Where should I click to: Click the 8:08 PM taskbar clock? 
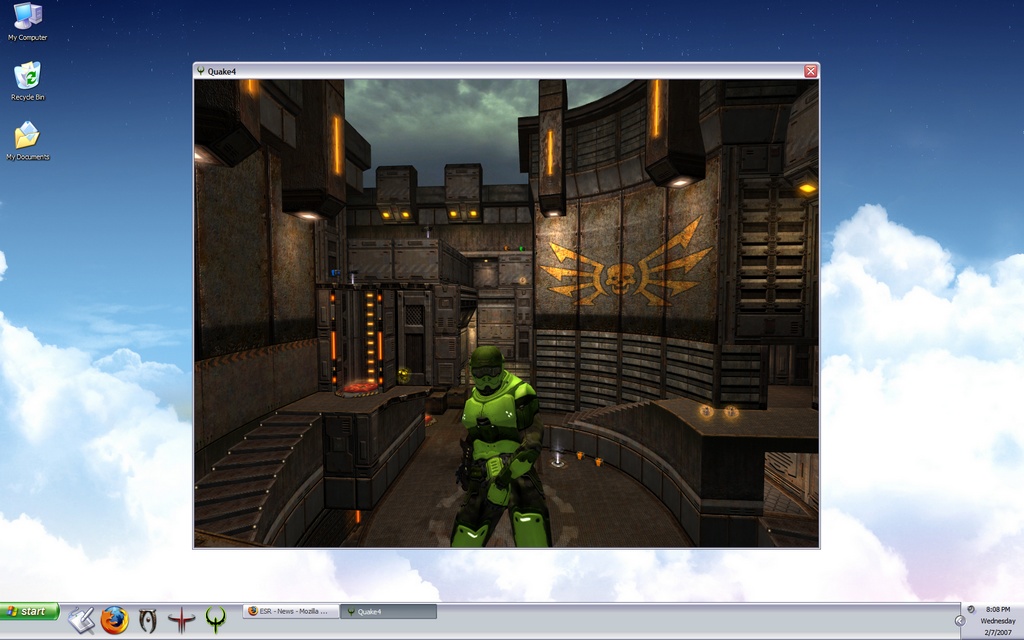(x=997, y=609)
